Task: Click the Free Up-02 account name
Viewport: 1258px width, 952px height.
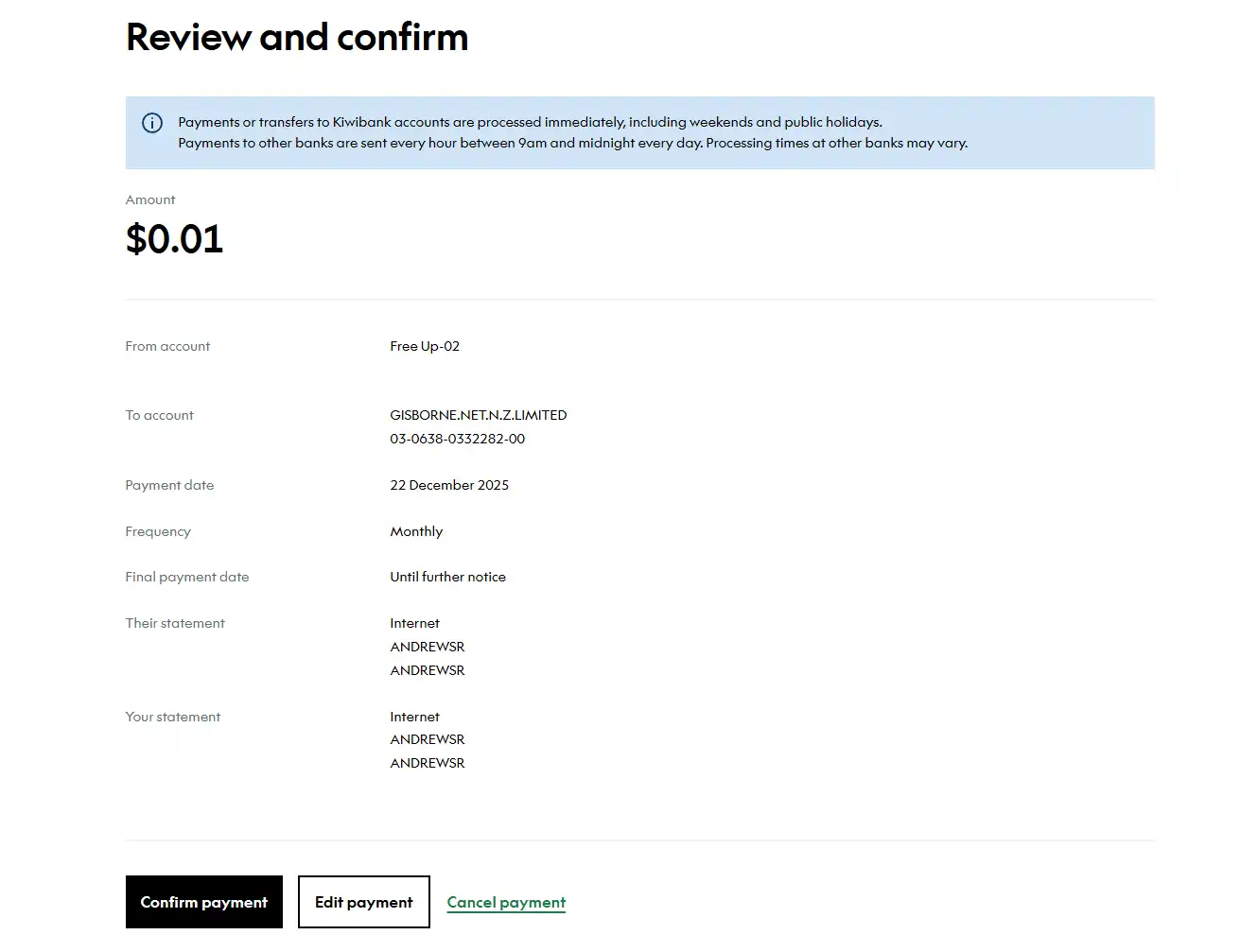Action: pos(425,346)
